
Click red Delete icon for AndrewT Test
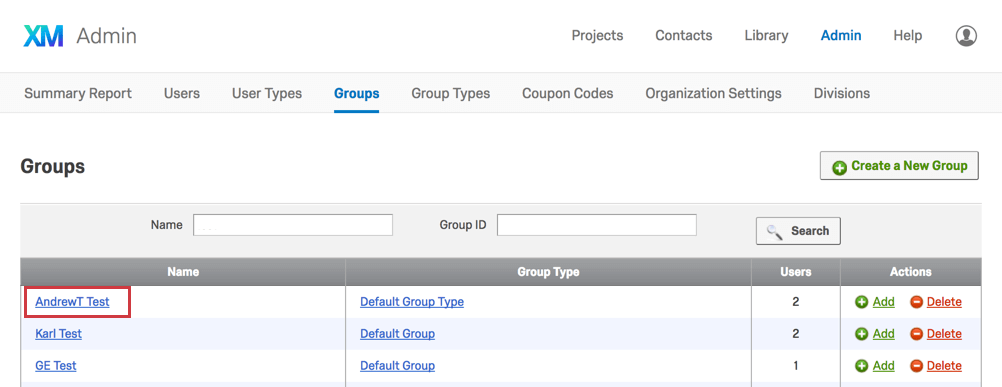pos(916,302)
